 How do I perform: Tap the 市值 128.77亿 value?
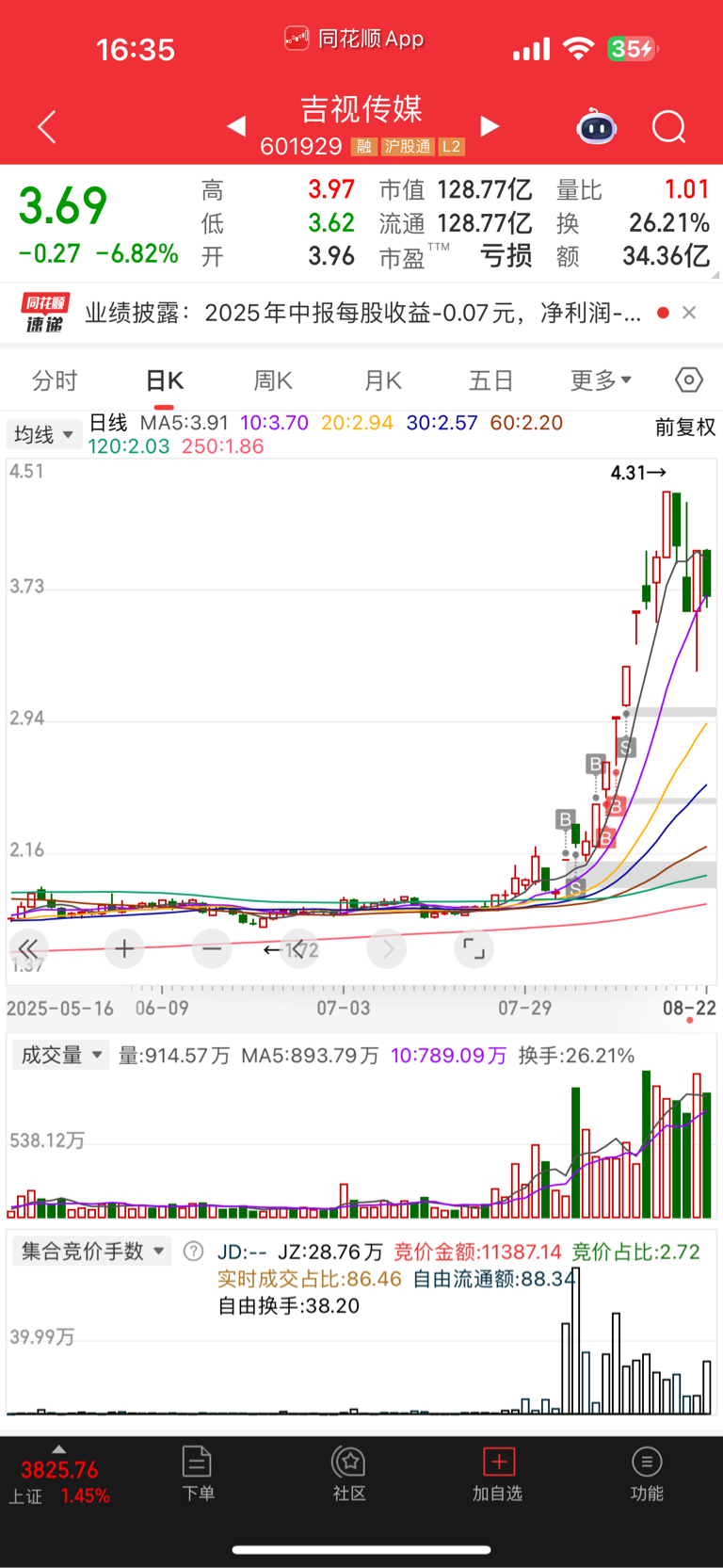tap(457, 190)
